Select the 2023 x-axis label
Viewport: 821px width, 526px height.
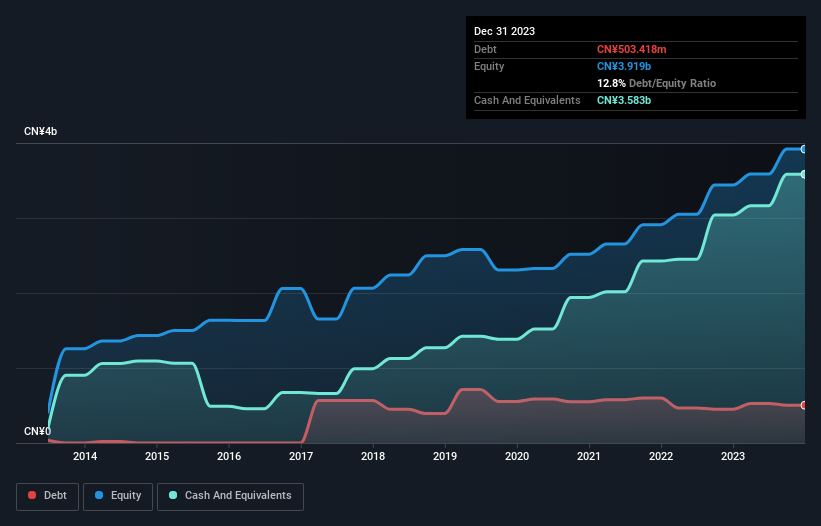click(733, 456)
